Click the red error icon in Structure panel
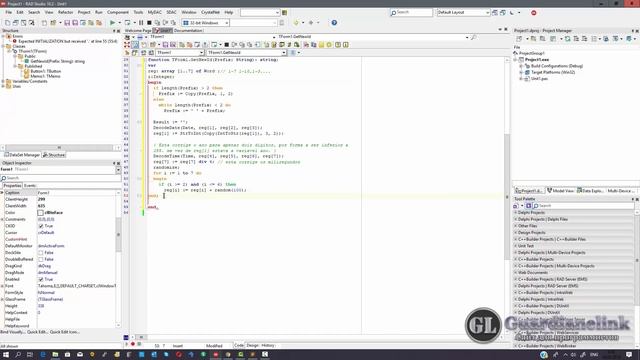This screenshot has width=640, height=360. (15, 41)
